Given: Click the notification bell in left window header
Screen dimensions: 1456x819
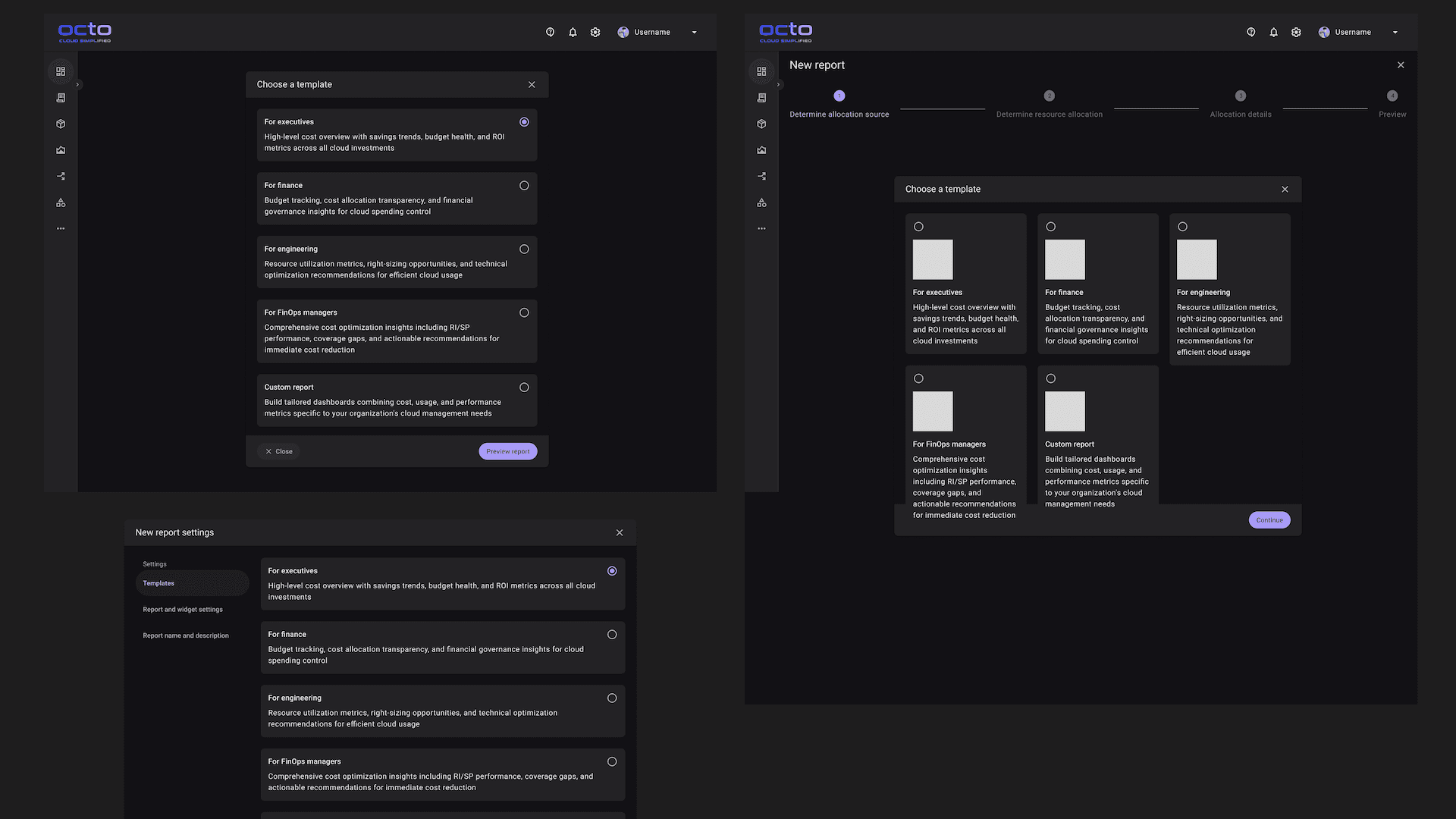Looking at the screenshot, I should 573,33.
